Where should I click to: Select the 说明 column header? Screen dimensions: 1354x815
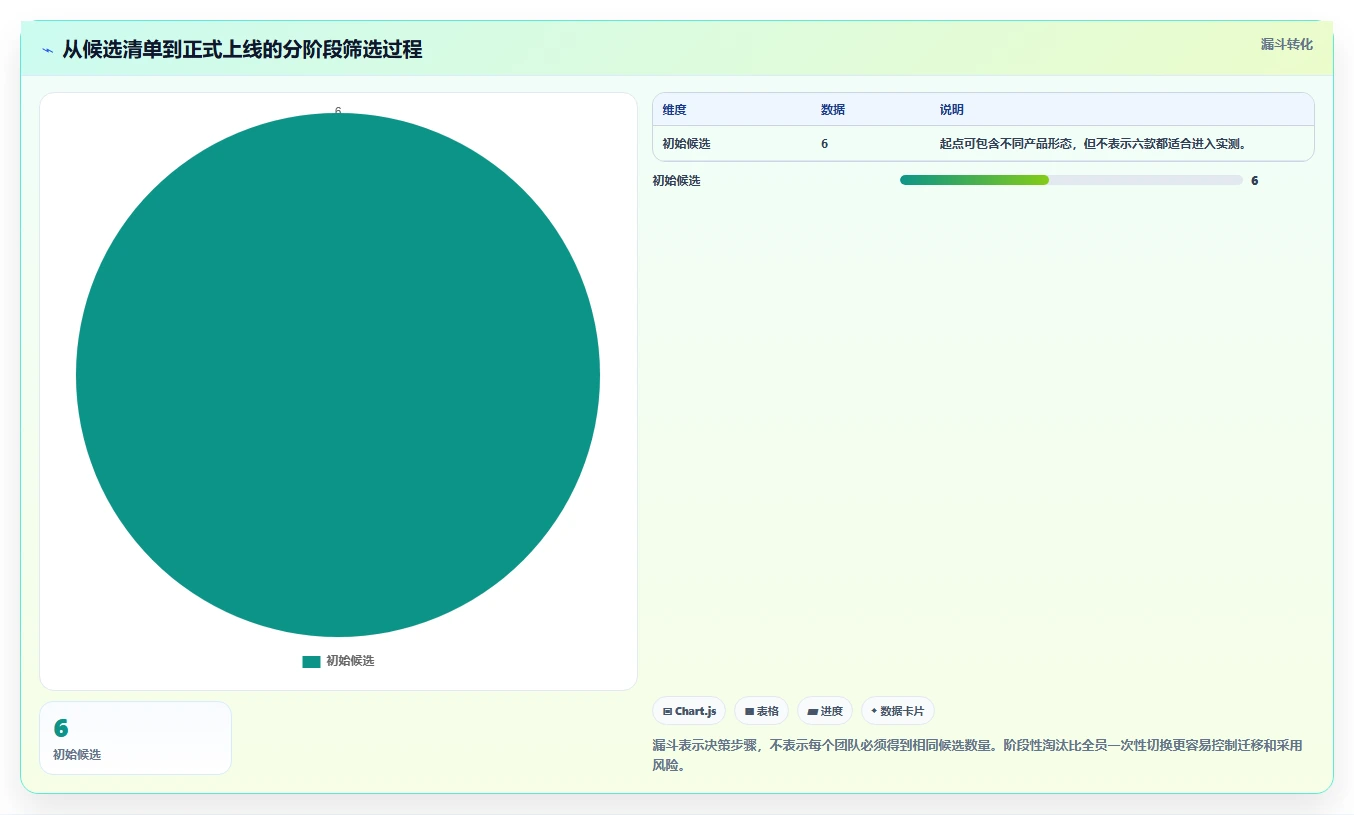(951, 110)
